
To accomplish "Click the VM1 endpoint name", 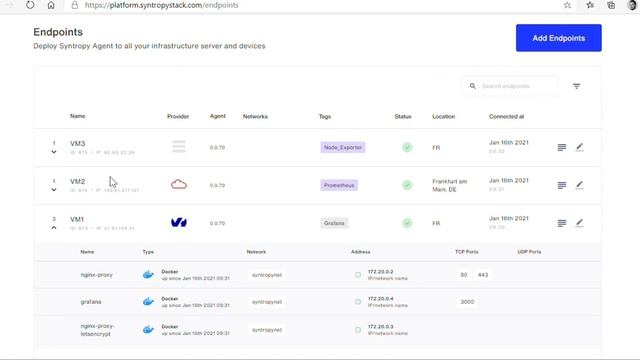I will click(77, 220).
